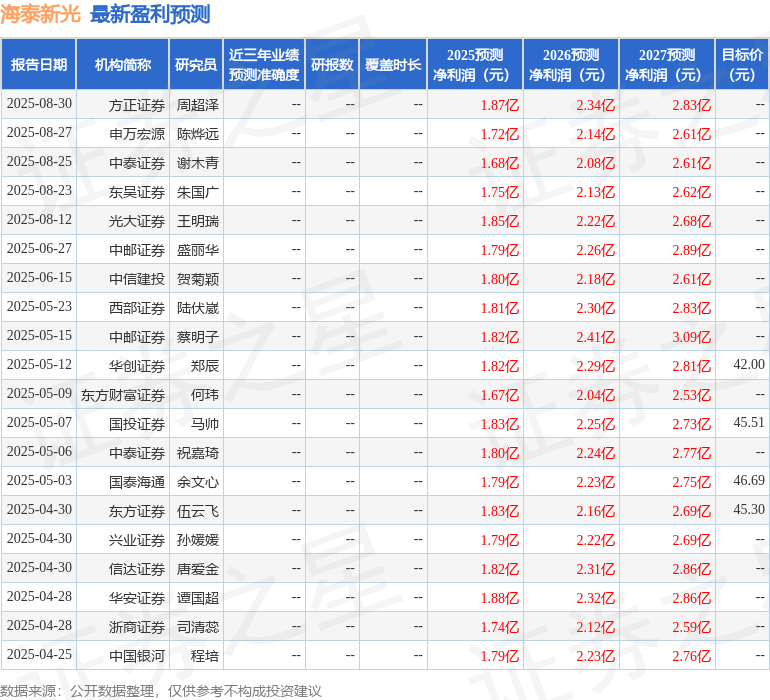Click analyst name 盛丽华

click(x=197, y=250)
